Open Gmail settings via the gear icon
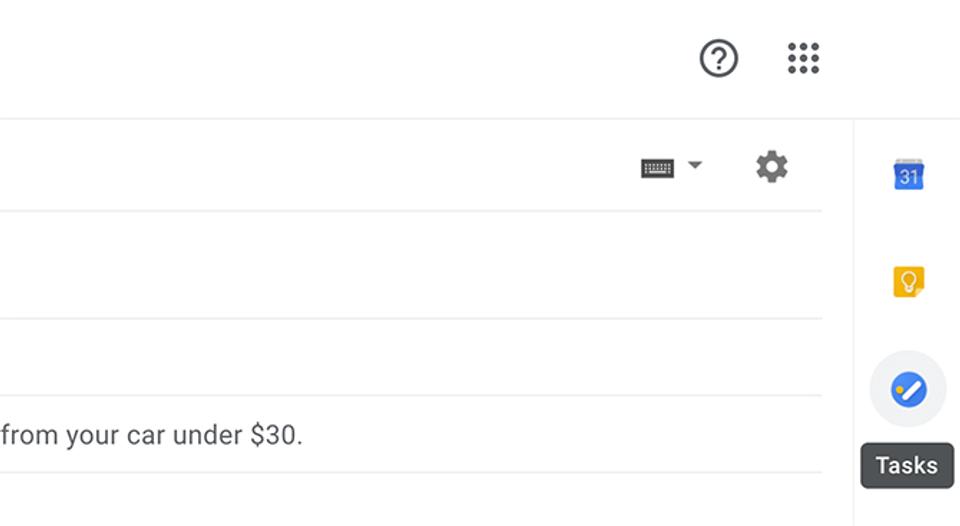Viewport: 960px width, 526px height. (771, 167)
